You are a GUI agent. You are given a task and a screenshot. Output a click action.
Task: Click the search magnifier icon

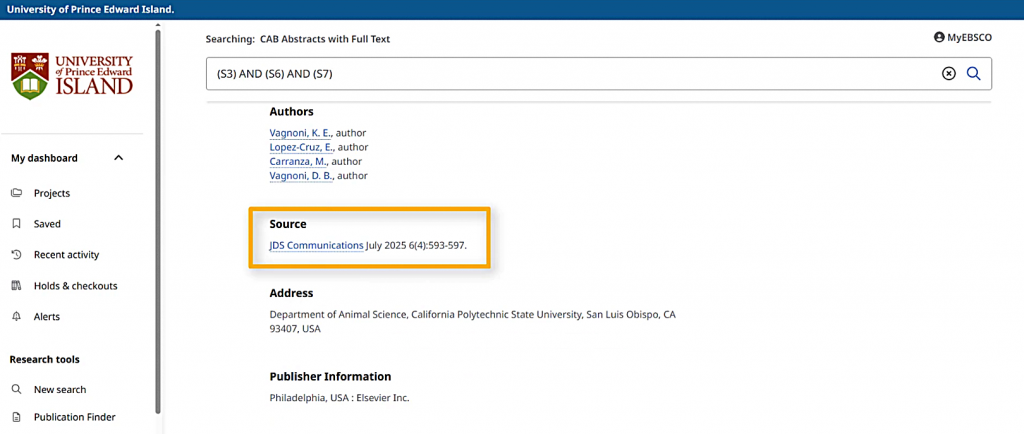coord(973,73)
